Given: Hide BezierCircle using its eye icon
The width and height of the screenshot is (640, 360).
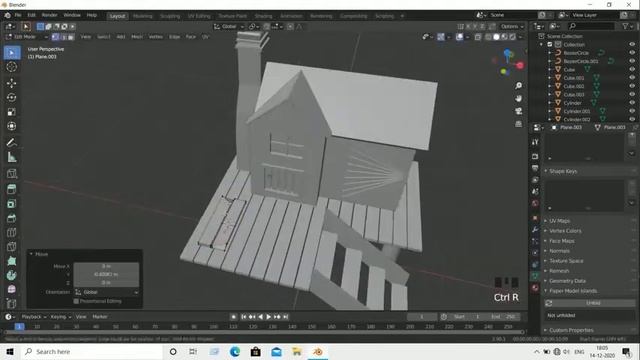Looking at the screenshot, I should [x=632, y=53].
